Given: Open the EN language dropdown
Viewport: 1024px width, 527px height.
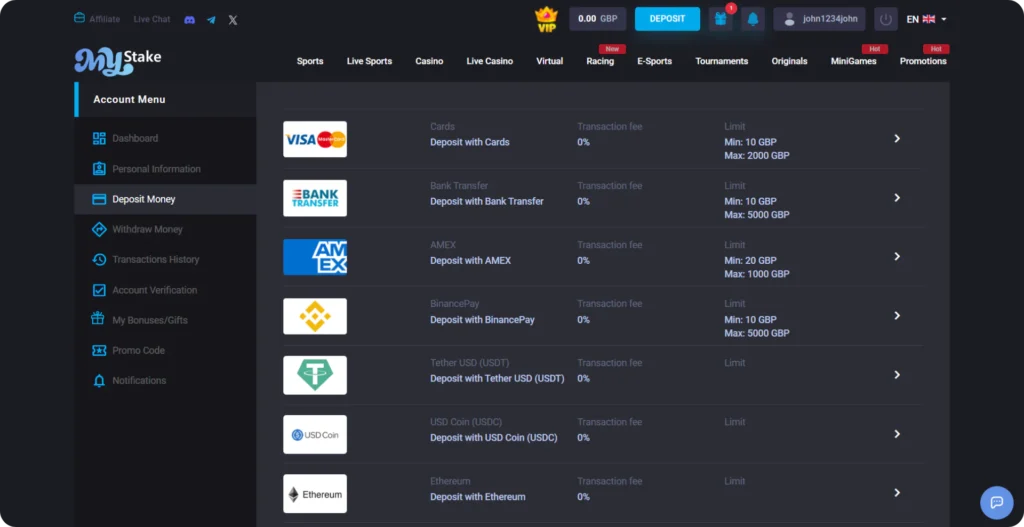Looking at the screenshot, I should pos(927,19).
